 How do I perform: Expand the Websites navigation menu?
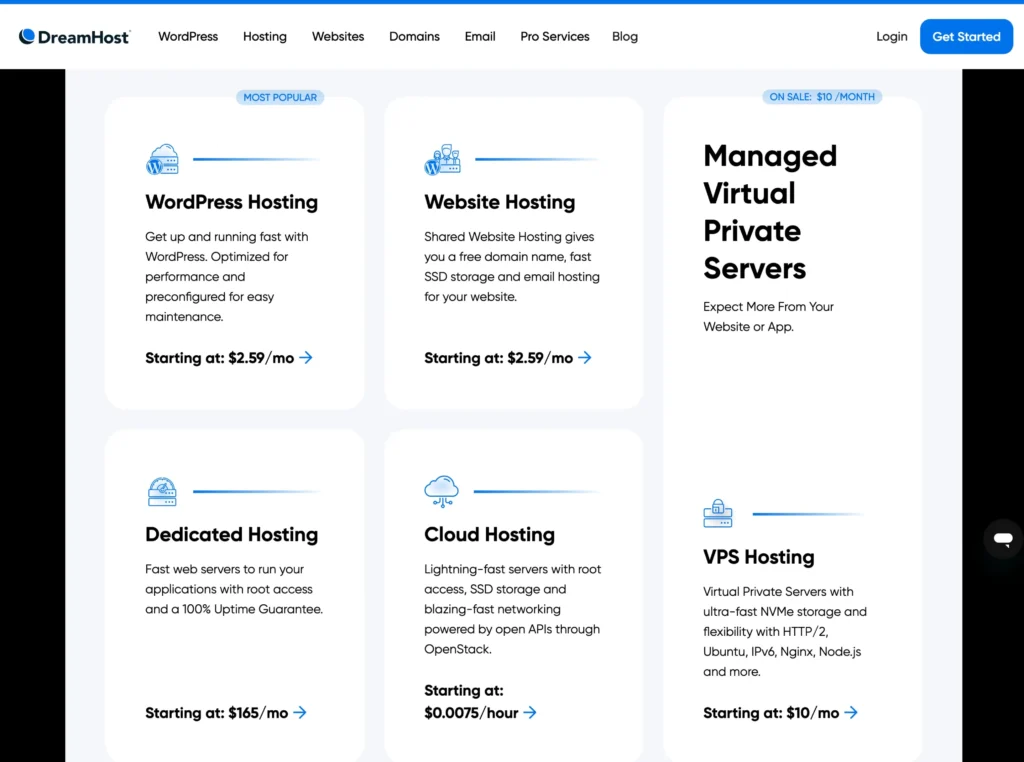coord(338,37)
